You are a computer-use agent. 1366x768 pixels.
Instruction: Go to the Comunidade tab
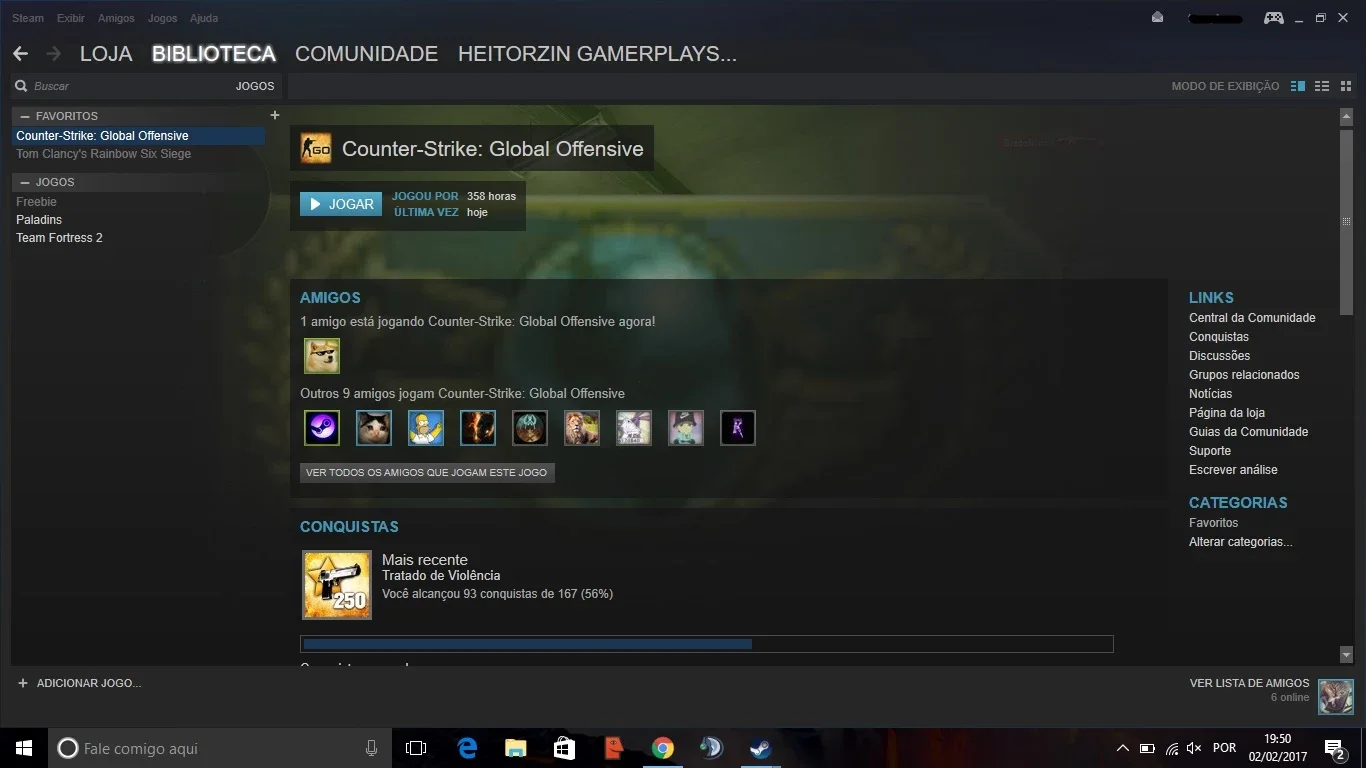[366, 54]
